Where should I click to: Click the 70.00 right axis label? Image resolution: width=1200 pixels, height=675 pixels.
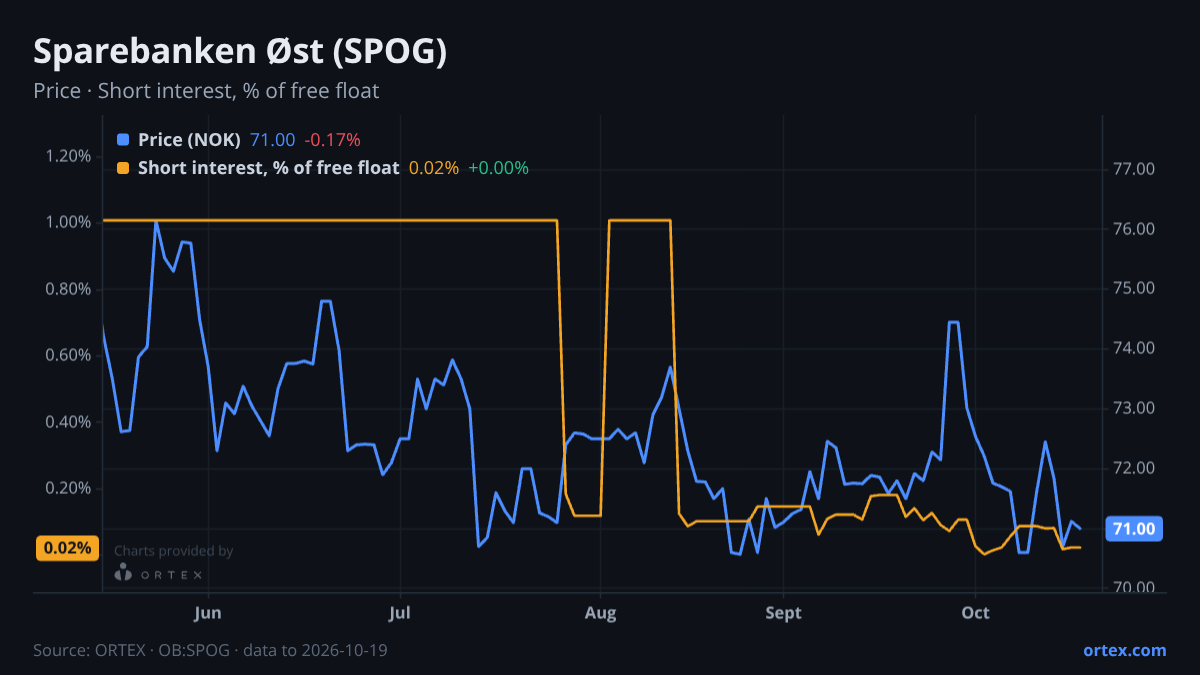[x=1134, y=588]
